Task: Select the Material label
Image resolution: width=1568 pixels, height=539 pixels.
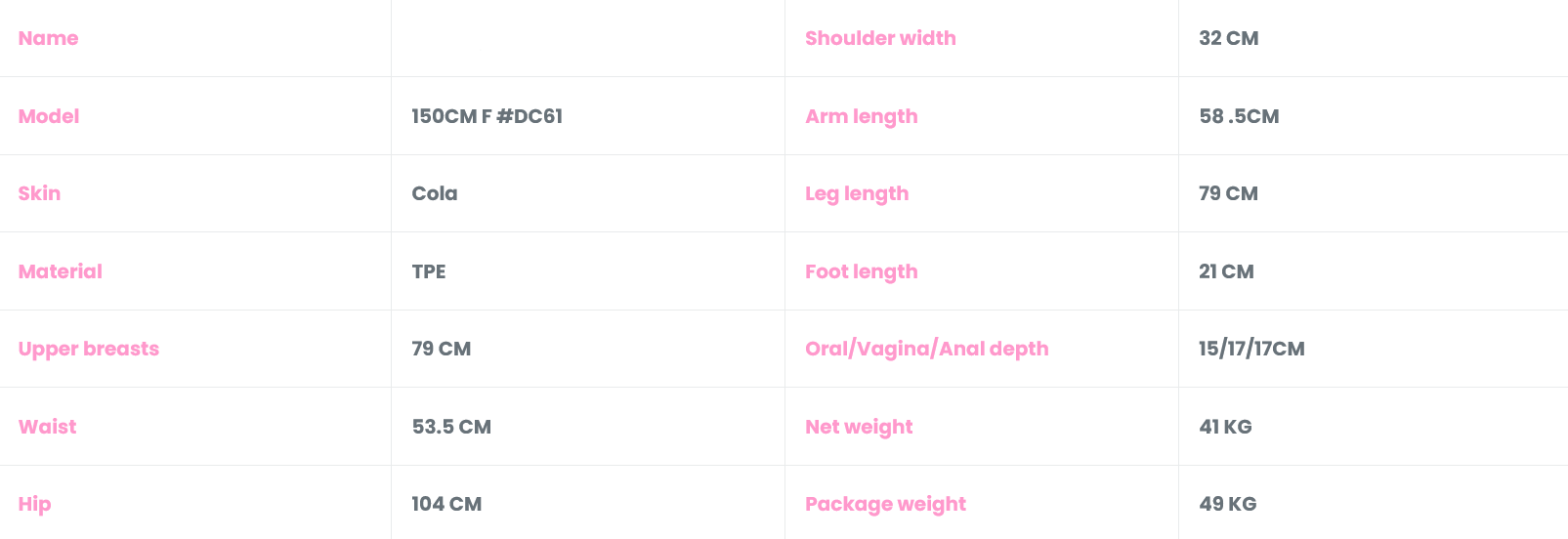Action: [x=60, y=271]
